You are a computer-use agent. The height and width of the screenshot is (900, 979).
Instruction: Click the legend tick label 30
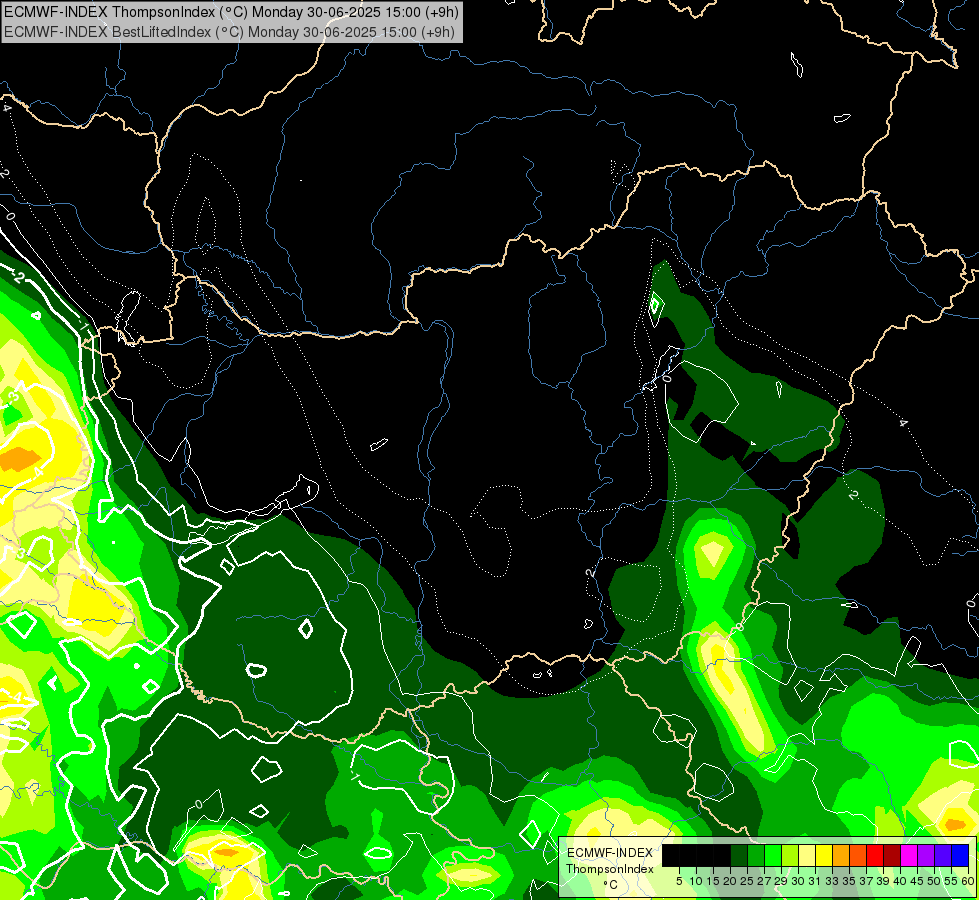pyautogui.click(x=799, y=881)
